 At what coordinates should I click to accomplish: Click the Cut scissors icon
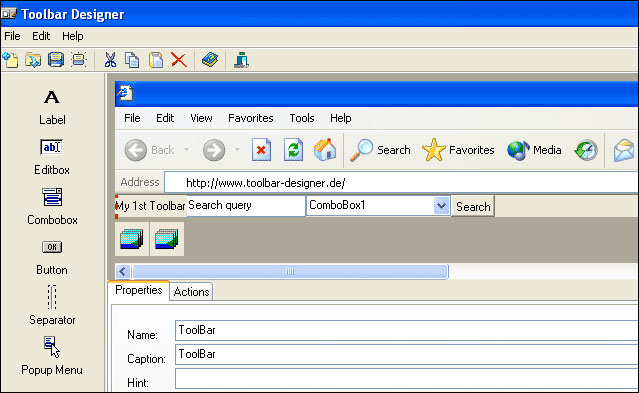tap(110, 60)
